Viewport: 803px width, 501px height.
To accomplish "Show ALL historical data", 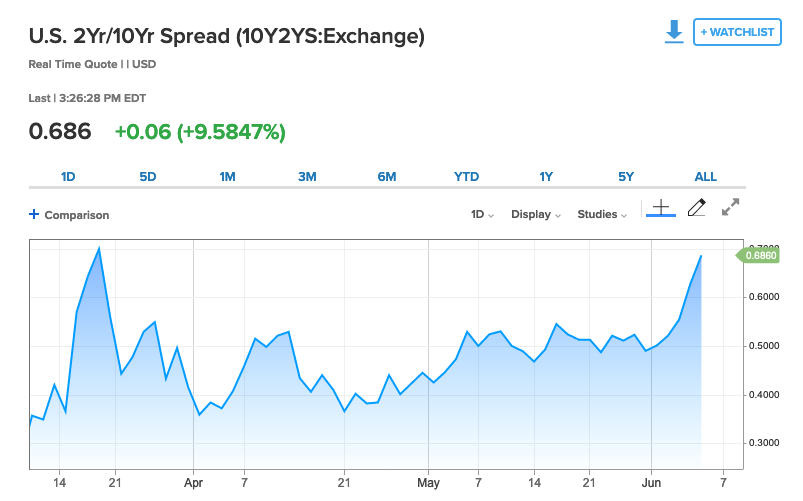I will pos(705,177).
